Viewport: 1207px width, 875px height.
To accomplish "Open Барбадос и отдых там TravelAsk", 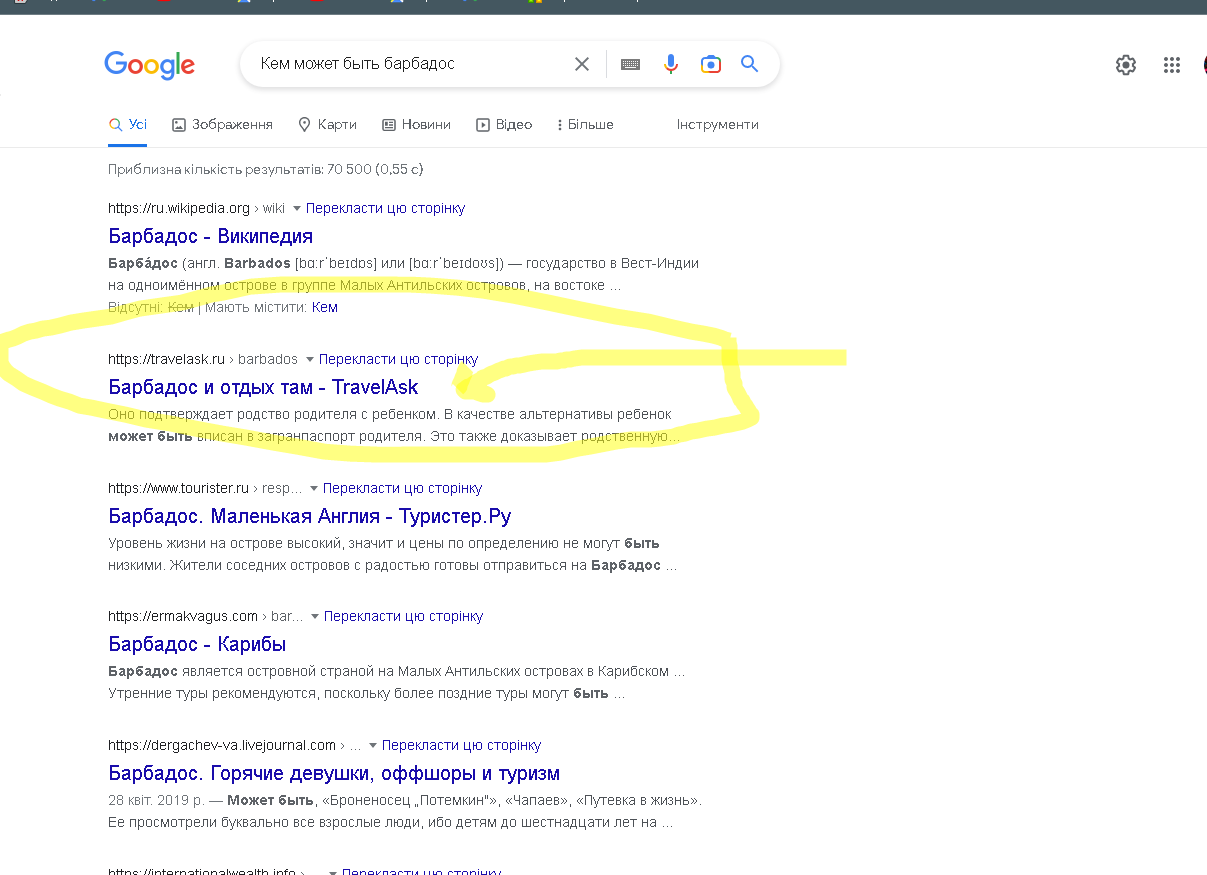I will [263, 387].
